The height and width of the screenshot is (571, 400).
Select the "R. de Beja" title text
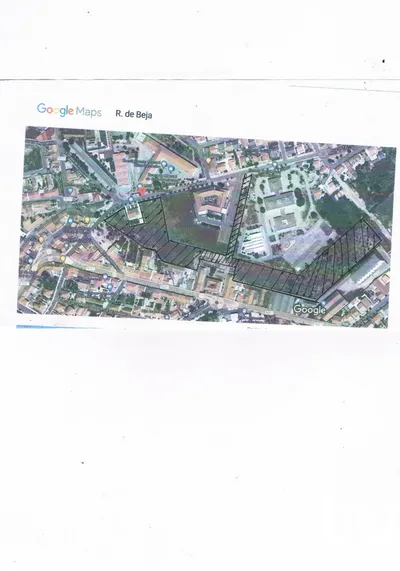(134, 114)
